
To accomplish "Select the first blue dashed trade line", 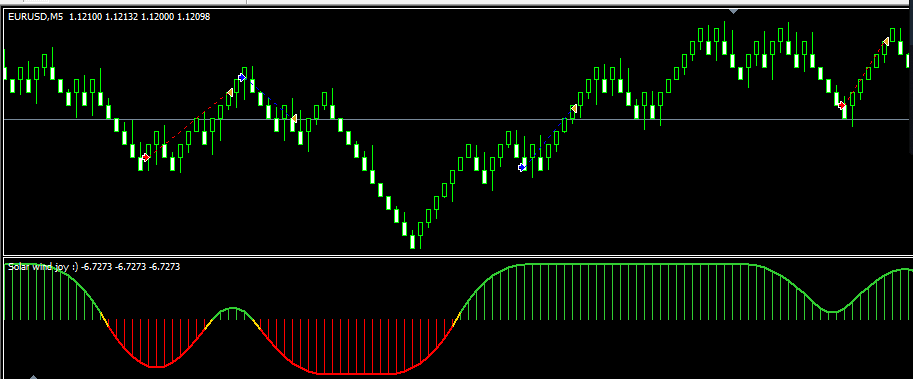I will [268, 98].
